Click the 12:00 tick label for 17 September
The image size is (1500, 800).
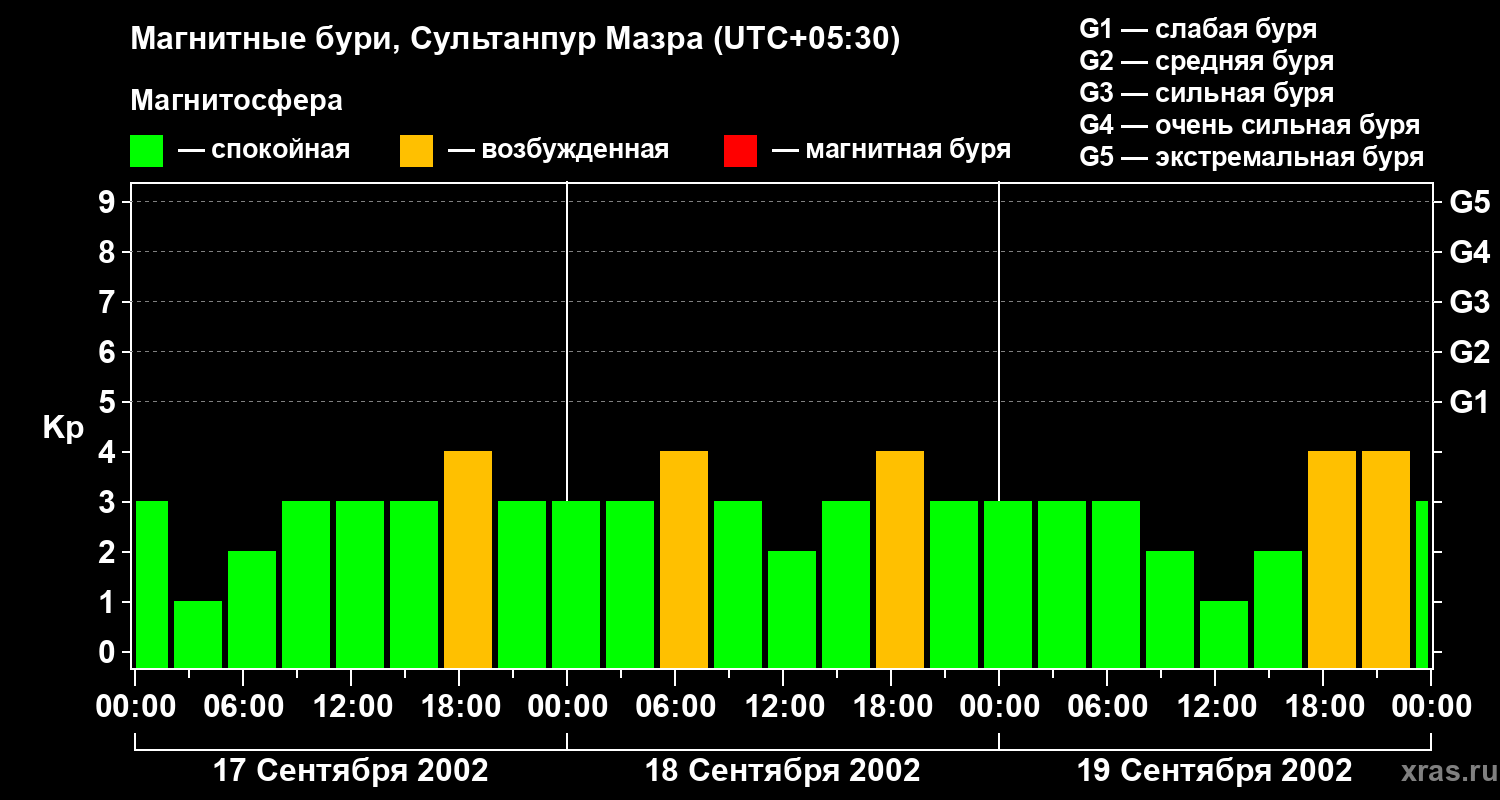click(x=351, y=707)
